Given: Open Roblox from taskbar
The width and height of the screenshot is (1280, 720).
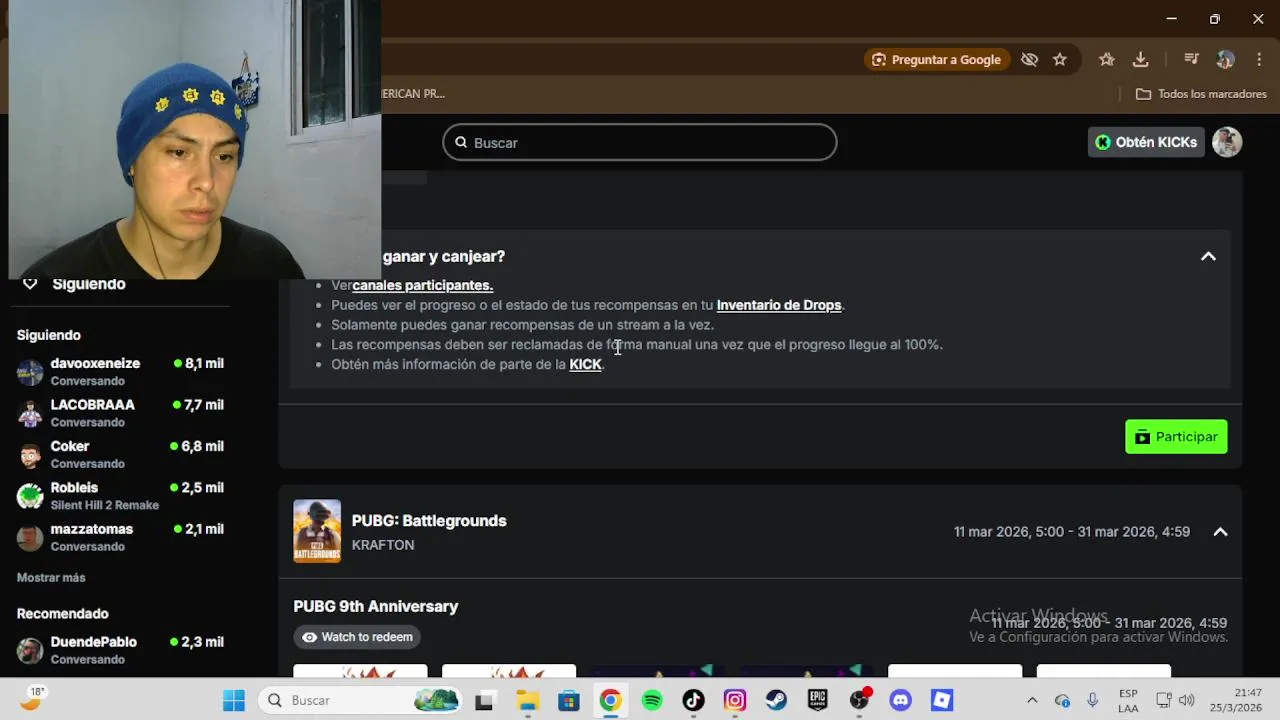Looking at the screenshot, I should pyautogui.click(x=942, y=700).
